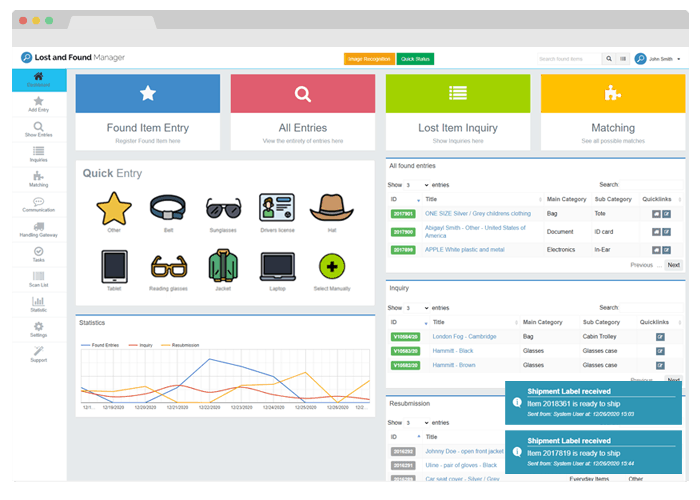The image size is (700, 500).
Task: Click the Select Manually plus icon
Action: 333,266
